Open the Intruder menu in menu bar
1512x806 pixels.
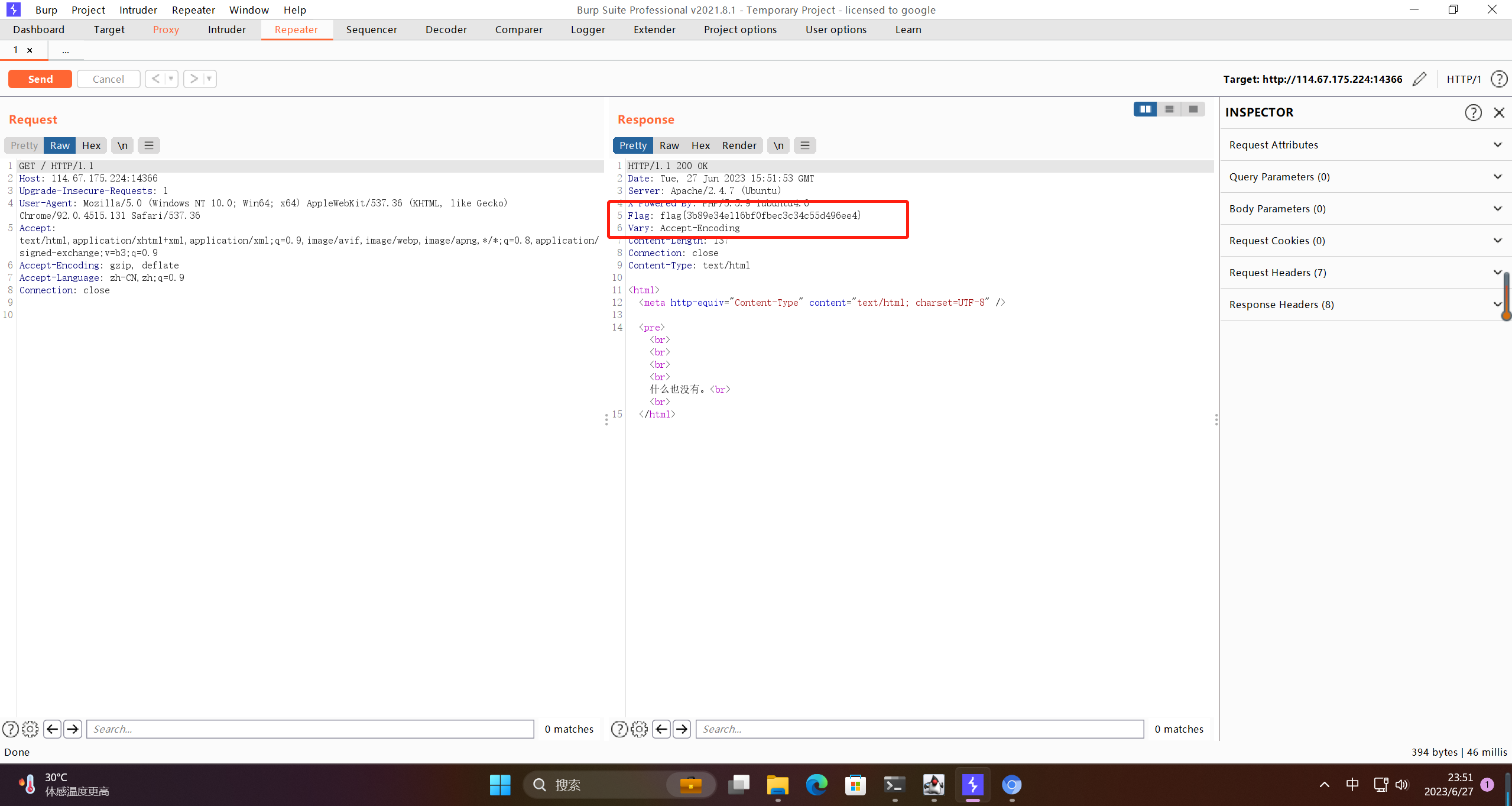[x=138, y=10]
